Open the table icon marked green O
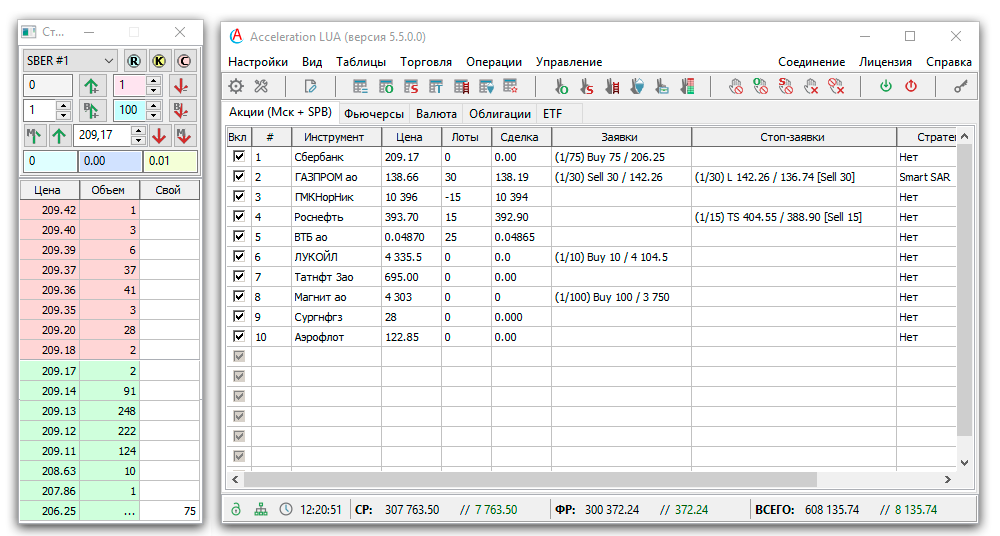1000x536 pixels. 386,86
